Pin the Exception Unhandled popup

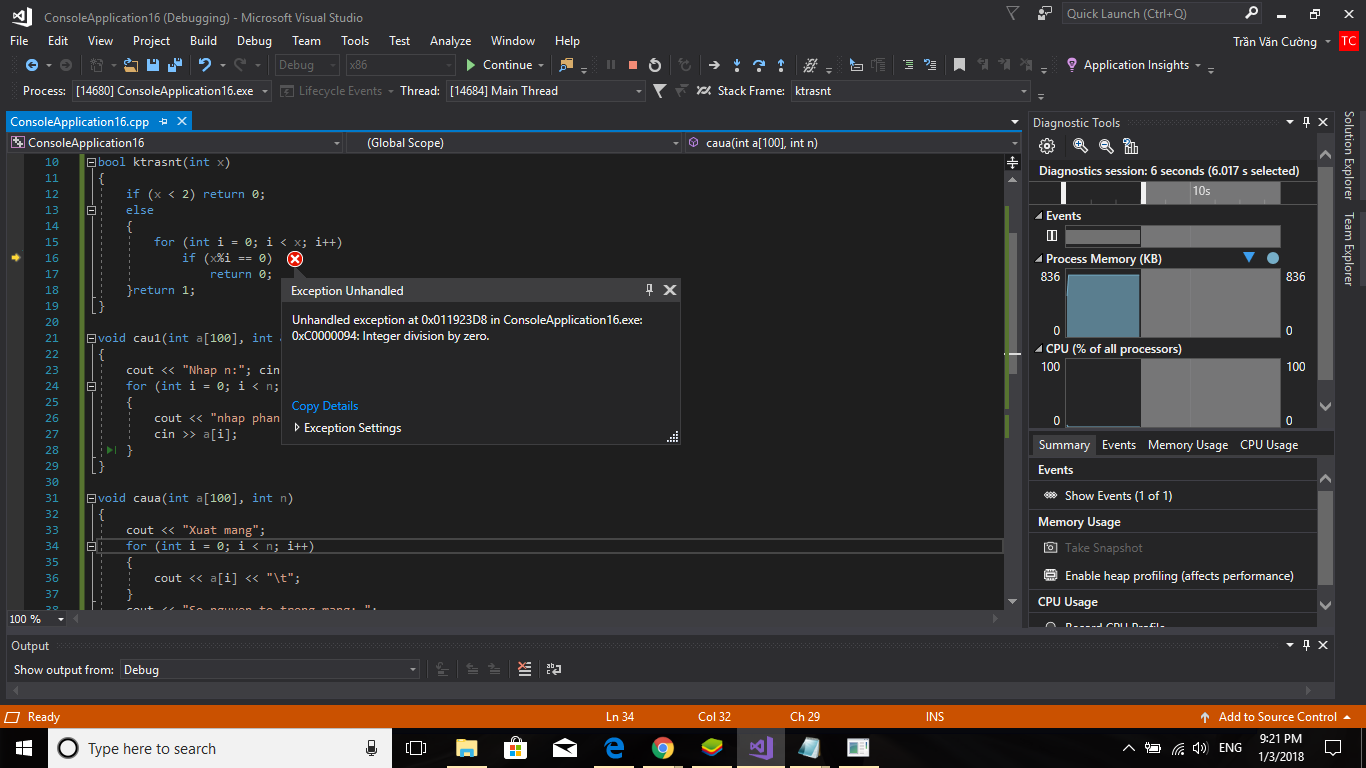pos(649,290)
